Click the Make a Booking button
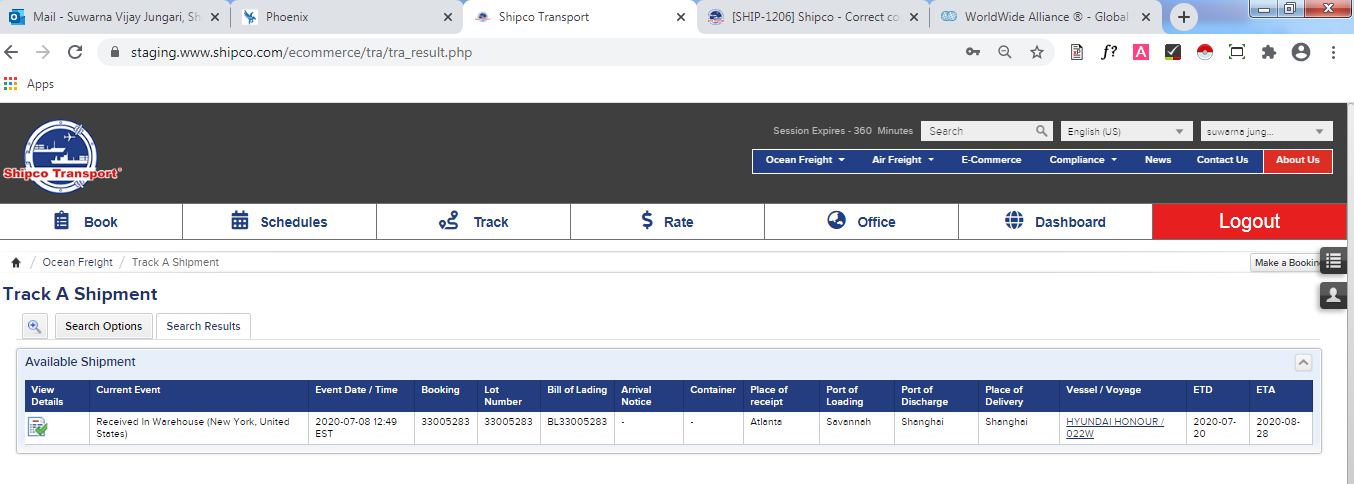Image resolution: width=1354 pixels, height=484 pixels. click(1286, 262)
